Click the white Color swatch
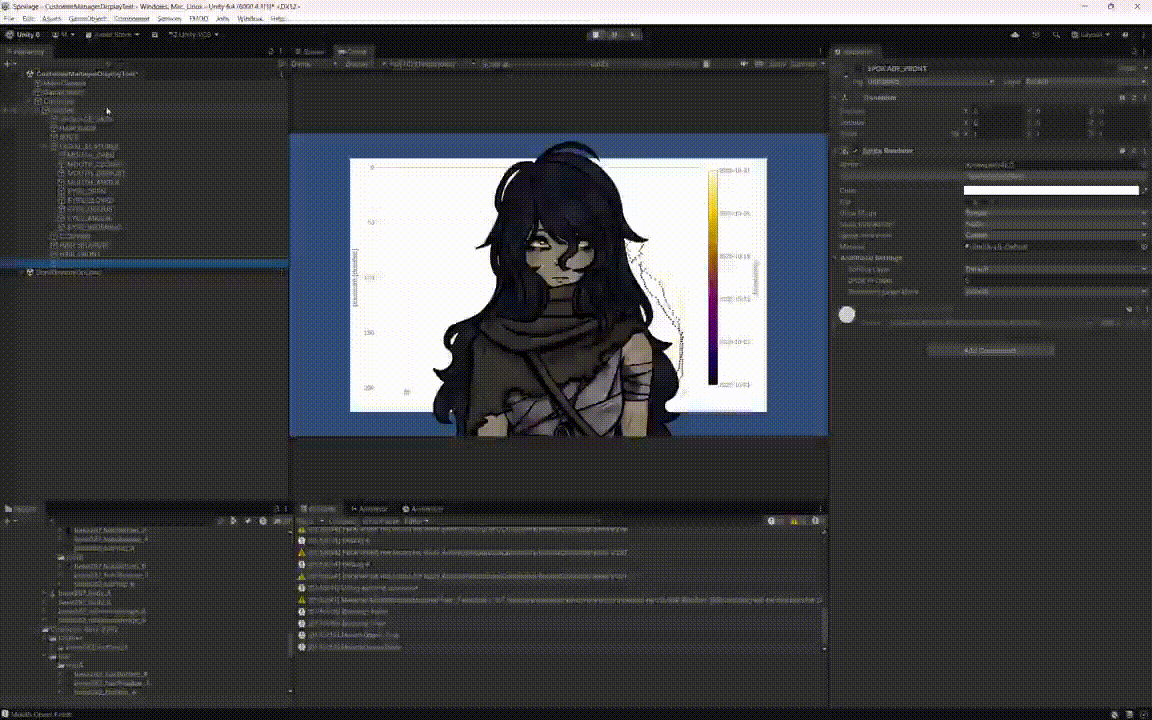Viewport: 1152px width, 720px height. pyautogui.click(x=1051, y=190)
